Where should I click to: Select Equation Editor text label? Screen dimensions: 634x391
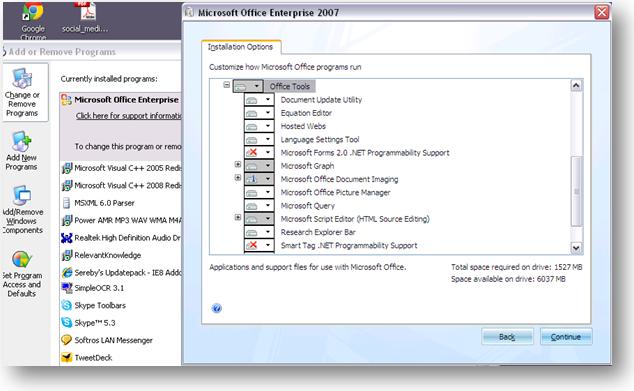(x=306, y=113)
